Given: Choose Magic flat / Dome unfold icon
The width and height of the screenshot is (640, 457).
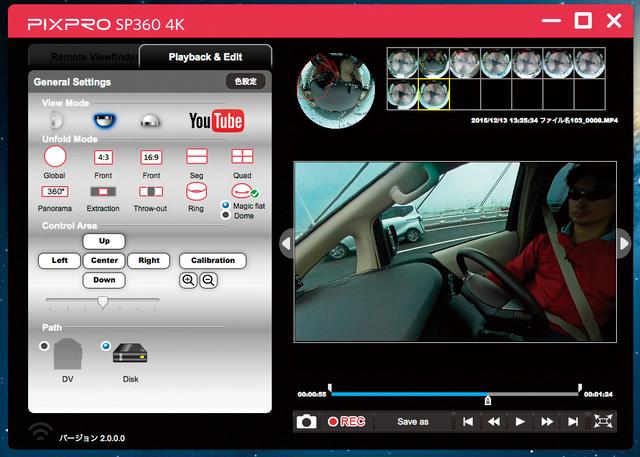Looking at the screenshot, I should click(242, 191).
